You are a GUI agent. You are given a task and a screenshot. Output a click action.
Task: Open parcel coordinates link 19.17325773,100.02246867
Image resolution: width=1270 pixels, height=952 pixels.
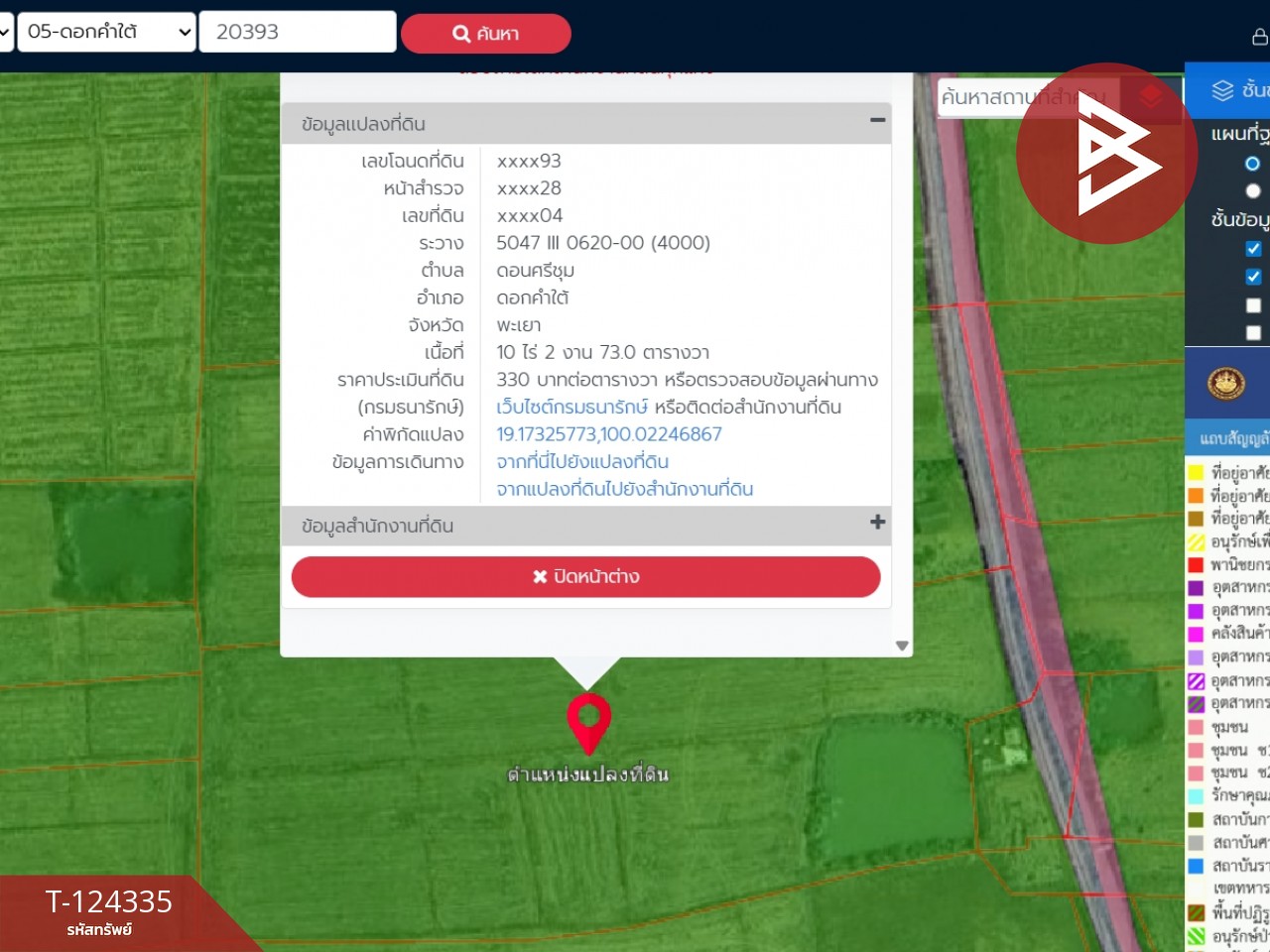pos(609,434)
